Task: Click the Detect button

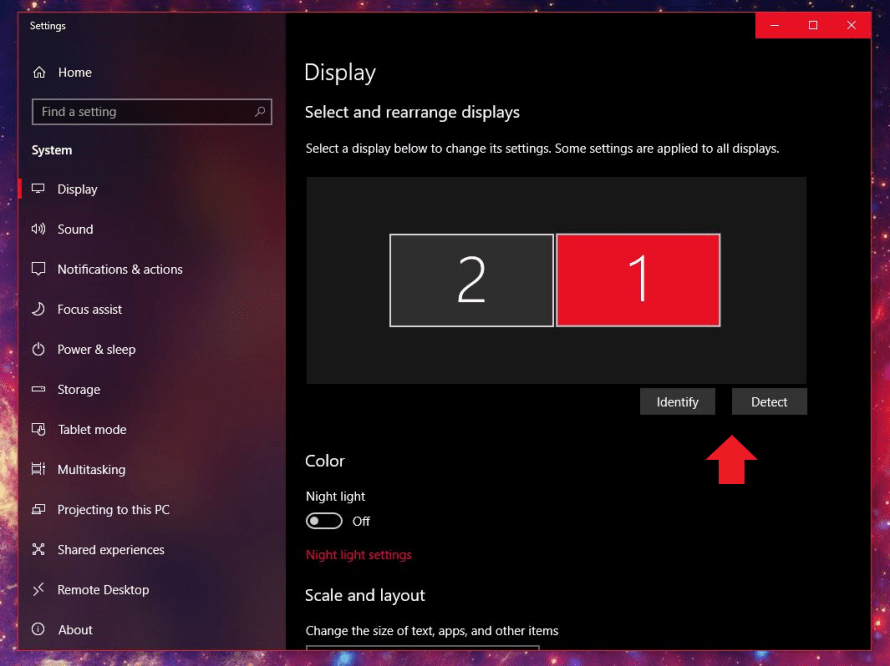Action: tap(769, 401)
